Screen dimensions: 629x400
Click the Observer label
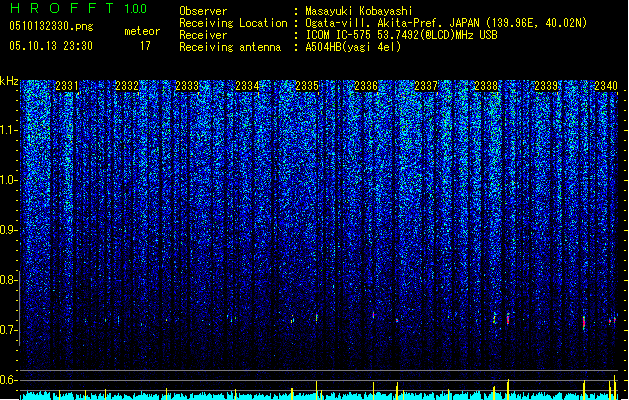pyautogui.click(x=203, y=11)
